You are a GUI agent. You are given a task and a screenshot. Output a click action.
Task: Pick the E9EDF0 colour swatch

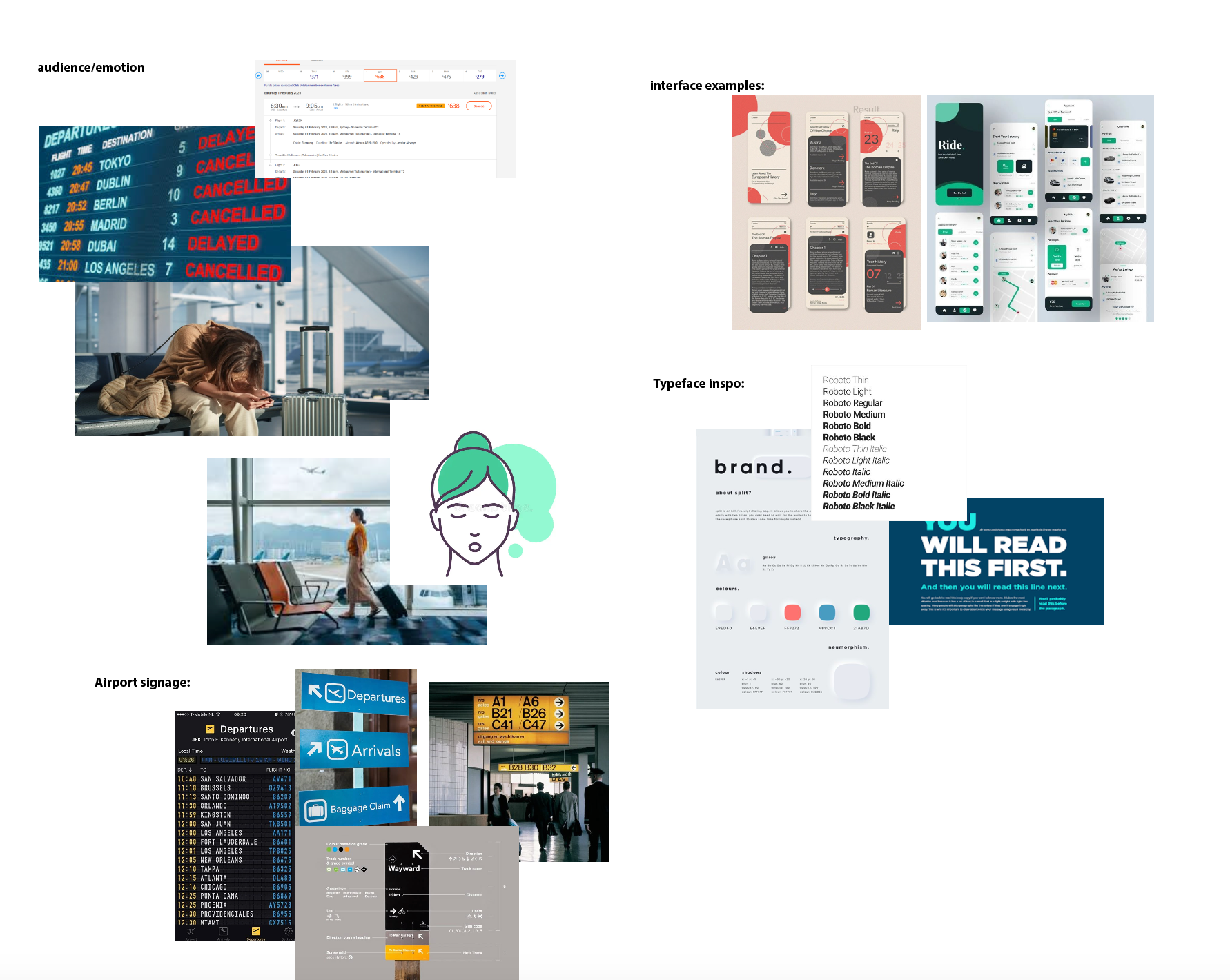pyautogui.click(x=723, y=611)
